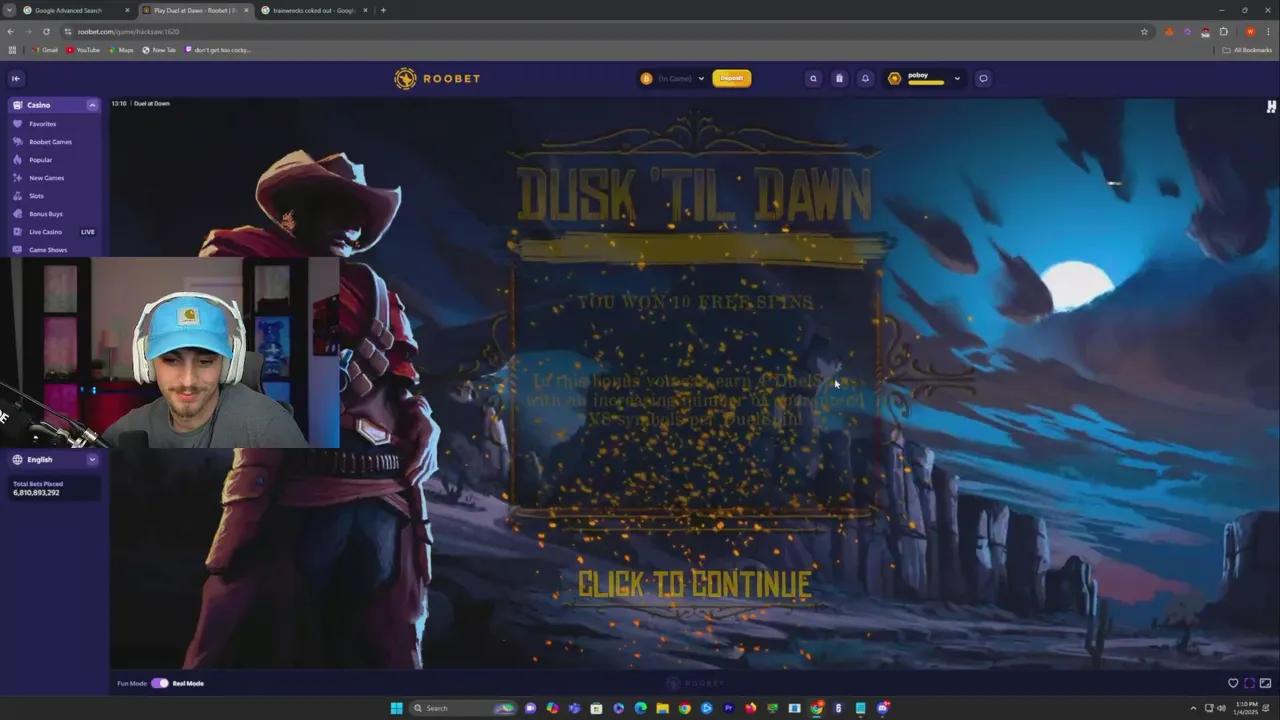Open the Gmail bookmark
This screenshot has width=1280, height=720.
44,49
